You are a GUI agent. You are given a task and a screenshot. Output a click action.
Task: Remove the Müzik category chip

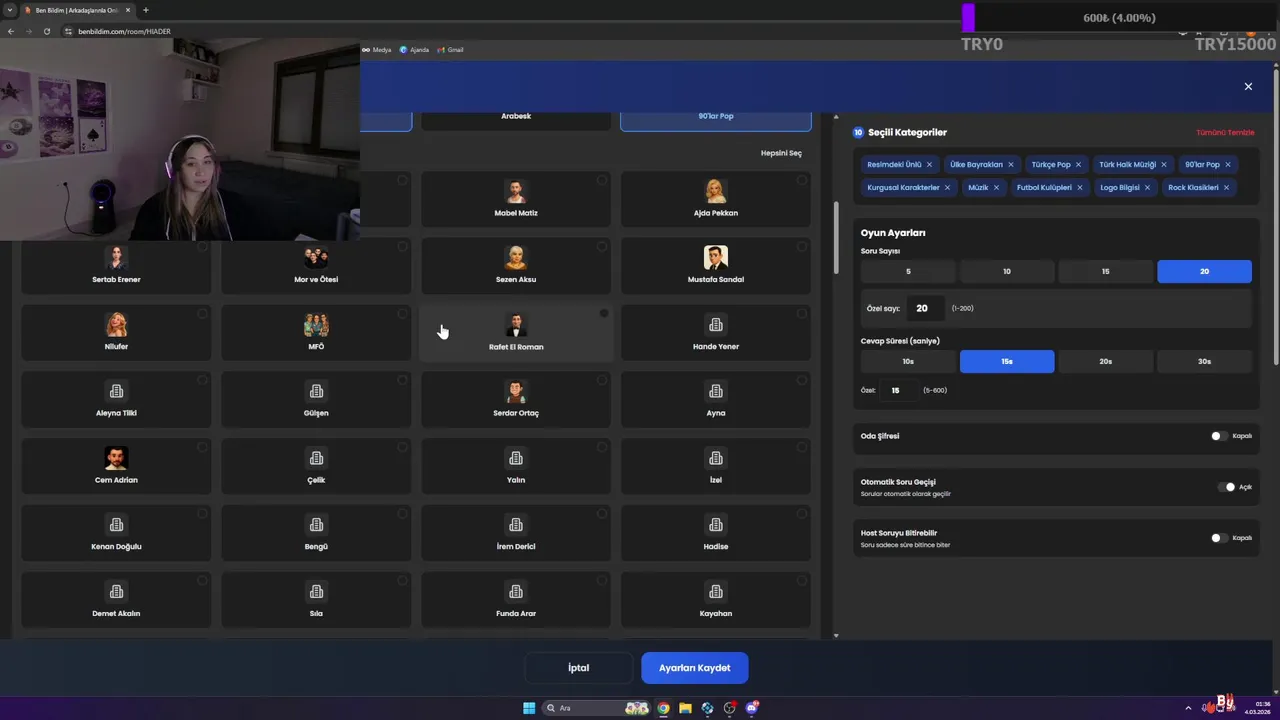click(996, 187)
